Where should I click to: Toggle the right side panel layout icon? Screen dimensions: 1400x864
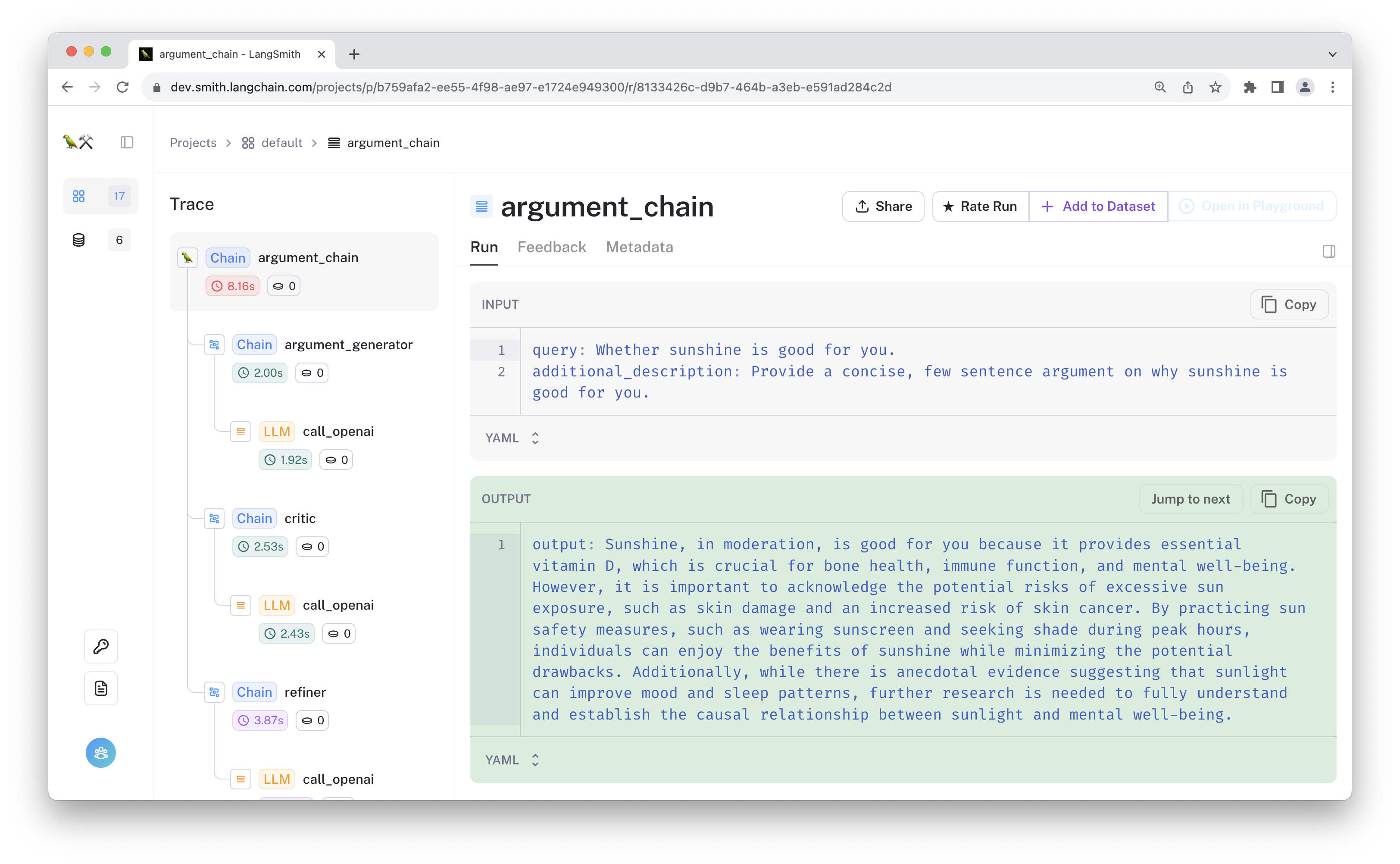1328,251
